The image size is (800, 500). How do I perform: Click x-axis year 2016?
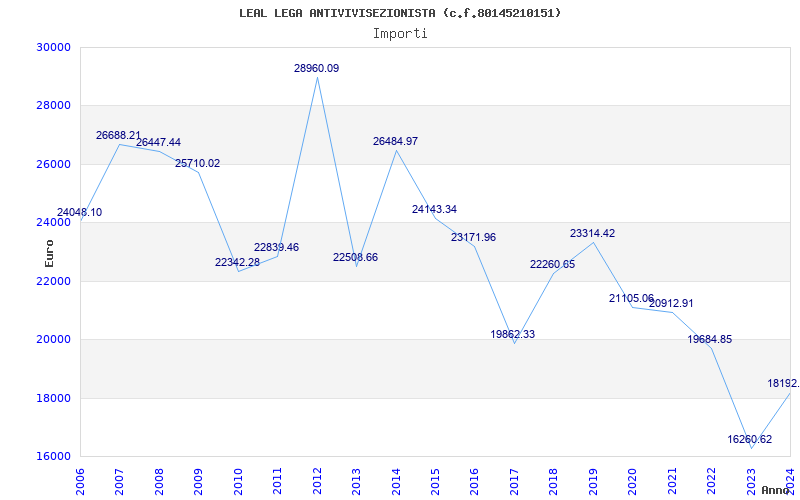(x=474, y=481)
